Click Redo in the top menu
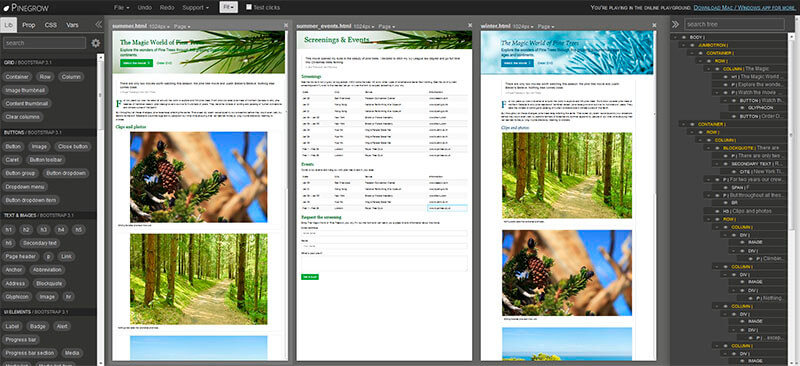 [x=167, y=8]
